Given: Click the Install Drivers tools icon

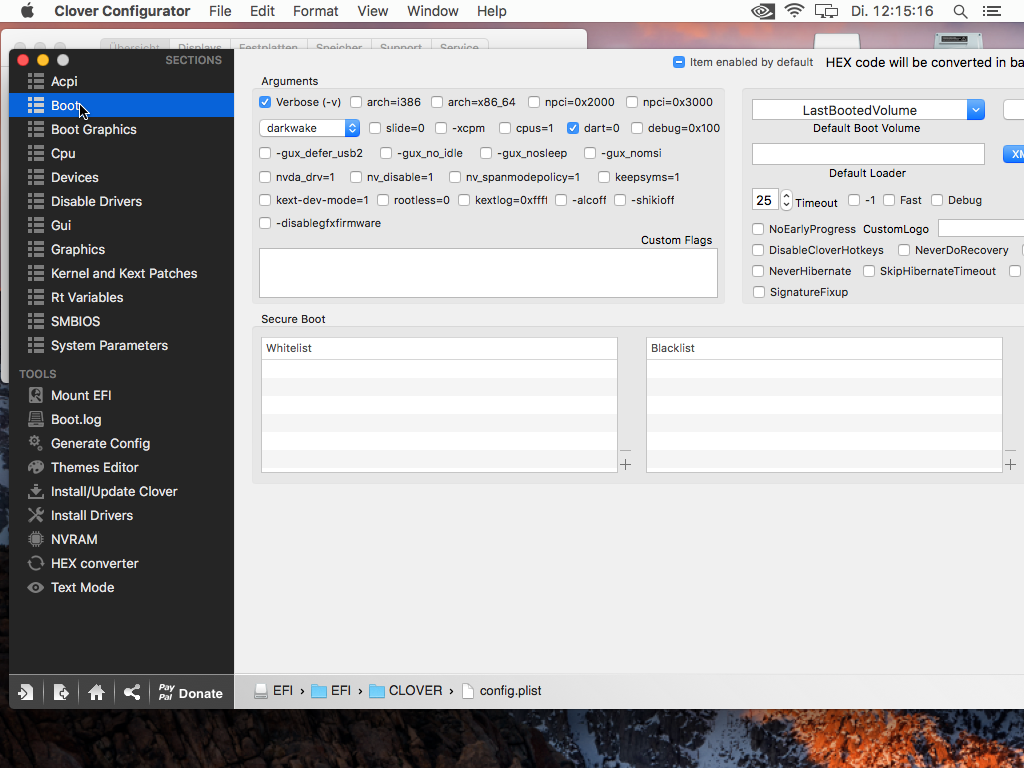Looking at the screenshot, I should click(x=35, y=515).
